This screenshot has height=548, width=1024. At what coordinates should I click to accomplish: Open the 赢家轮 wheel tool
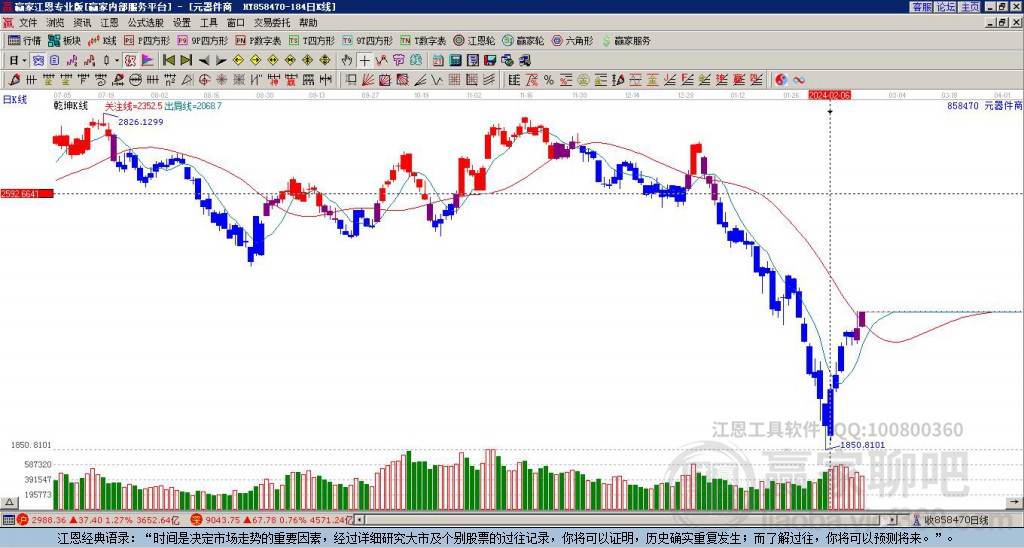pos(523,40)
